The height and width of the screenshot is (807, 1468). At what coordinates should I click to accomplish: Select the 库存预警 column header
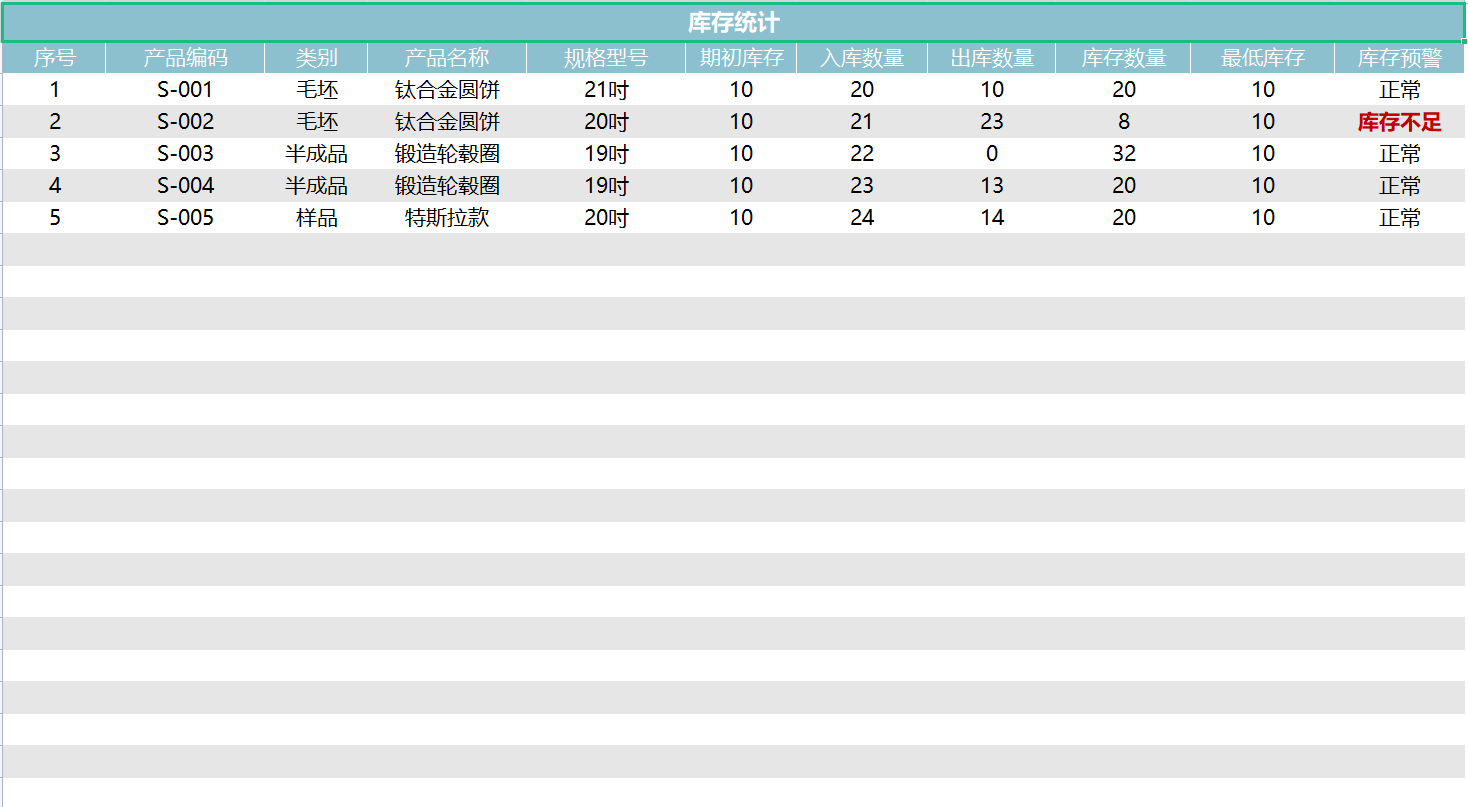point(1400,58)
